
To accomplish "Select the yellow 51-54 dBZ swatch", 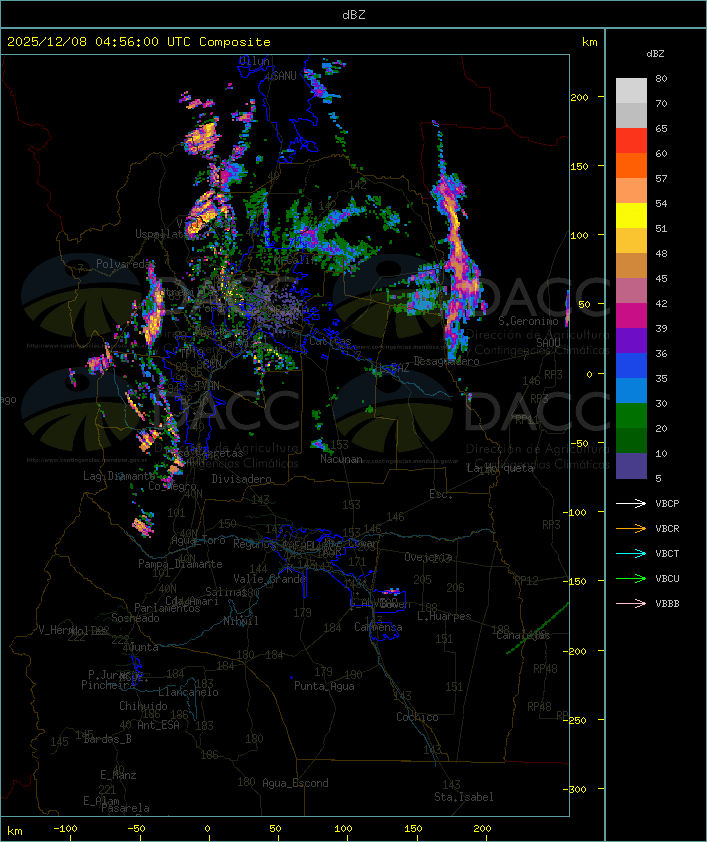I will [x=631, y=215].
